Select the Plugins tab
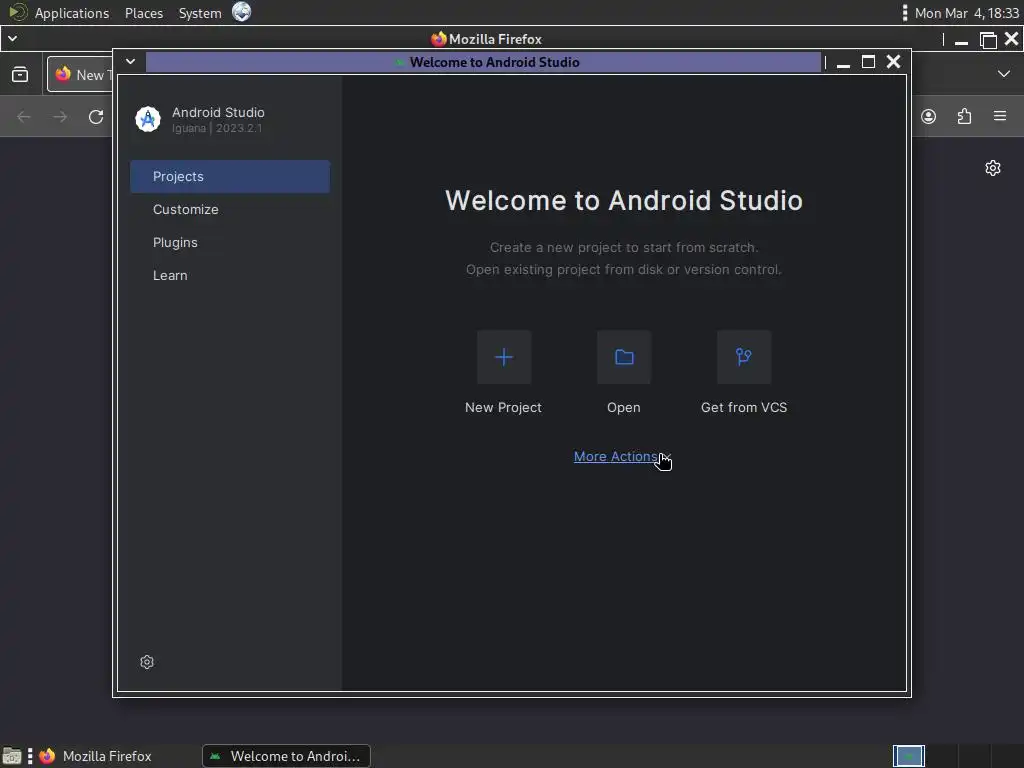Viewport: 1024px width, 768px height. click(x=230, y=242)
